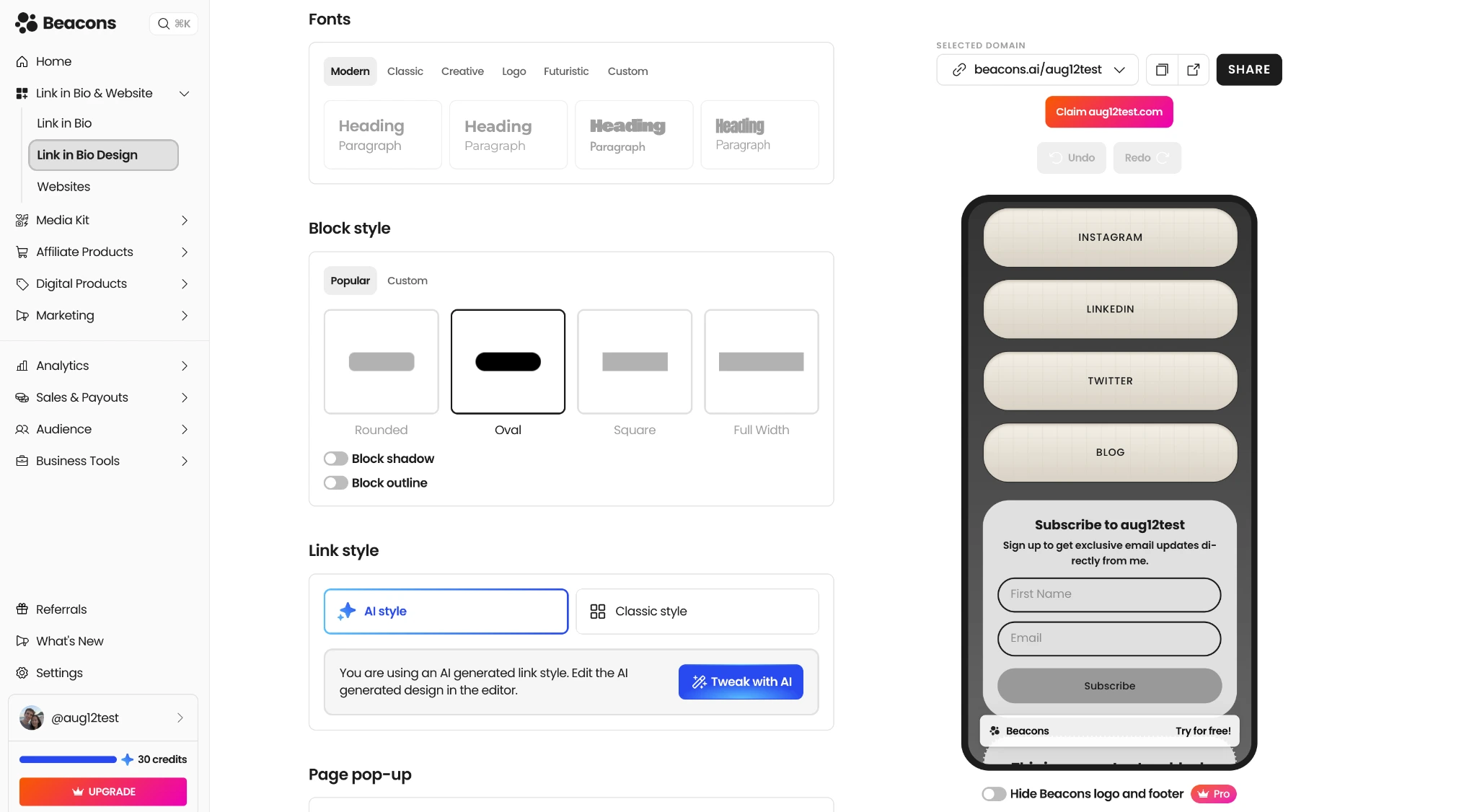Choose the AI style link option
This screenshot has height=812, width=1477.
[x=446, y=612]
